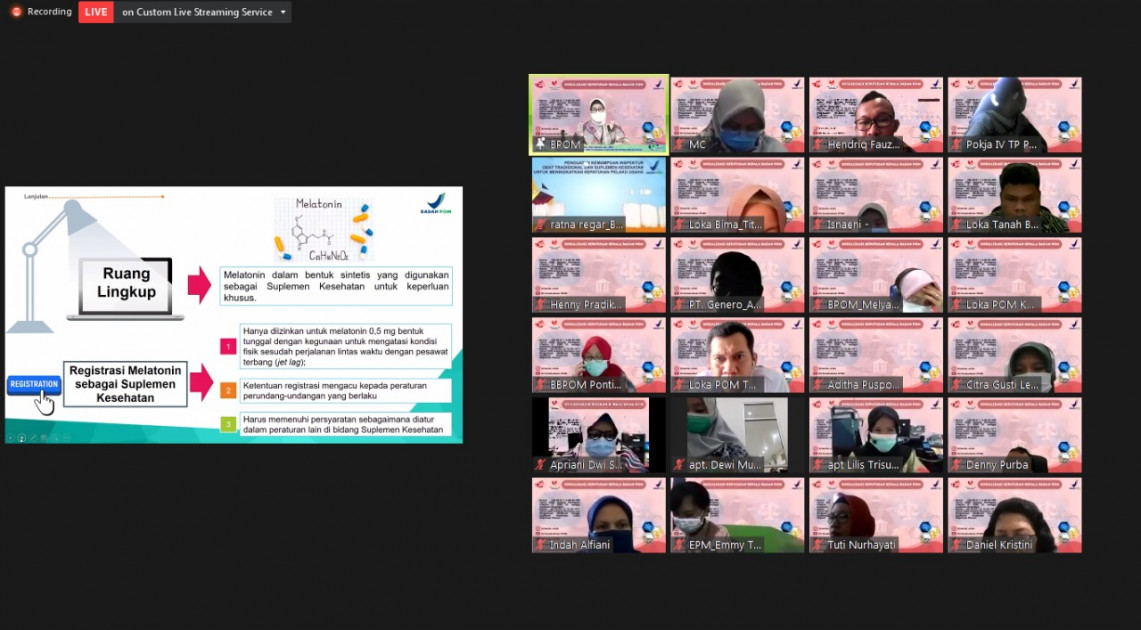Click muted mic icon next to Indah Alfiani

click(x=541, y=545)
